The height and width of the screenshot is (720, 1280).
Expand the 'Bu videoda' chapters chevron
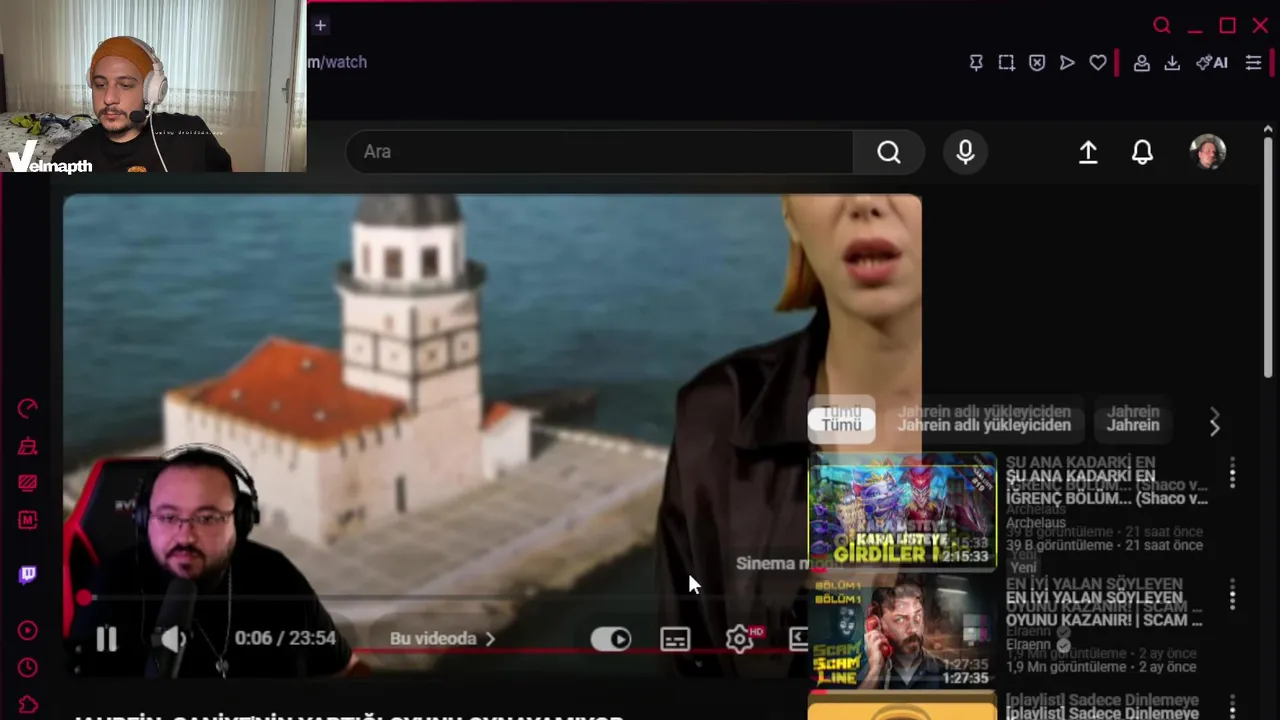click(x=490, y=639)
